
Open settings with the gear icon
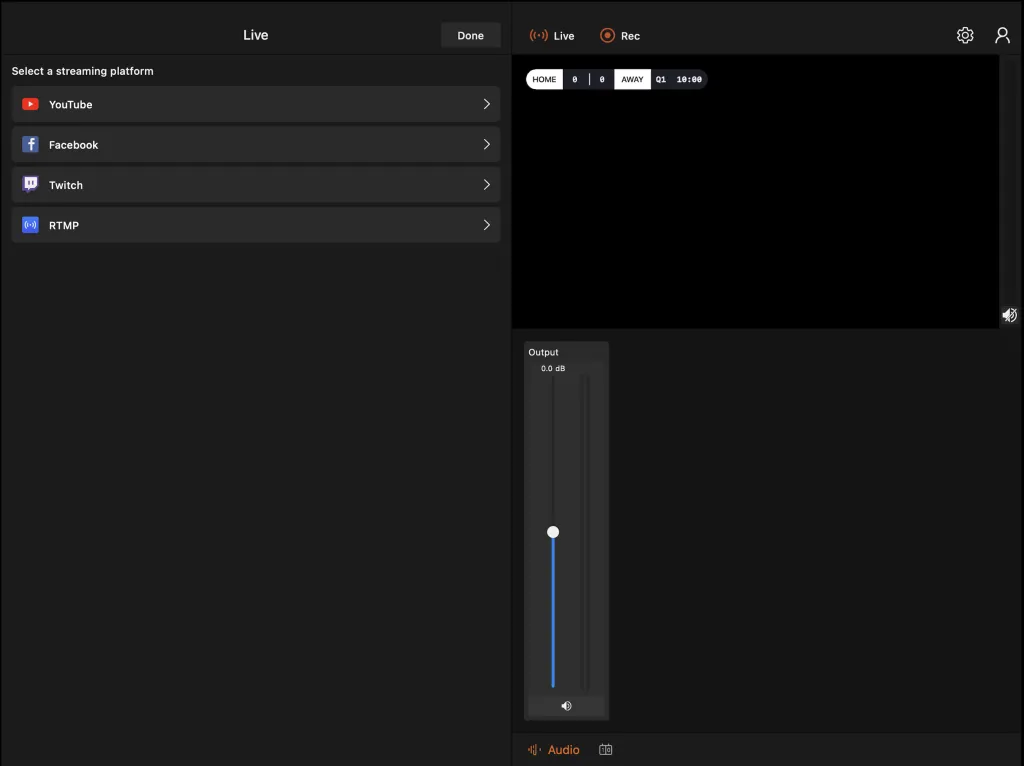965,35
